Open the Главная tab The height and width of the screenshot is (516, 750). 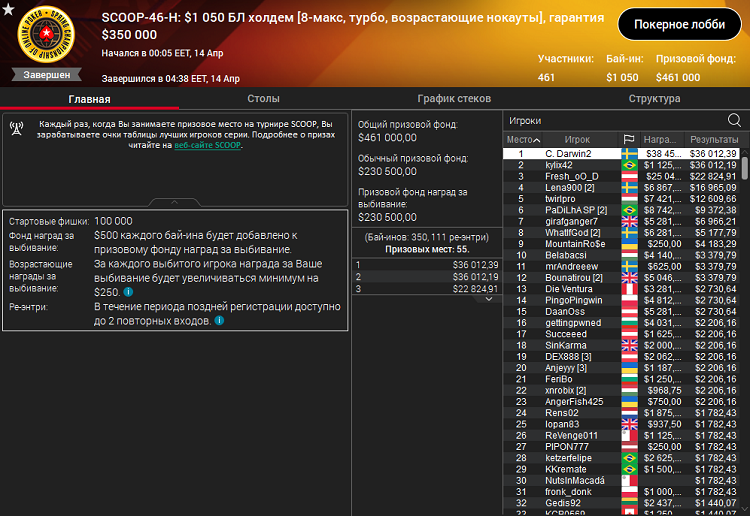pyautogui.click(x=89, y=99)
